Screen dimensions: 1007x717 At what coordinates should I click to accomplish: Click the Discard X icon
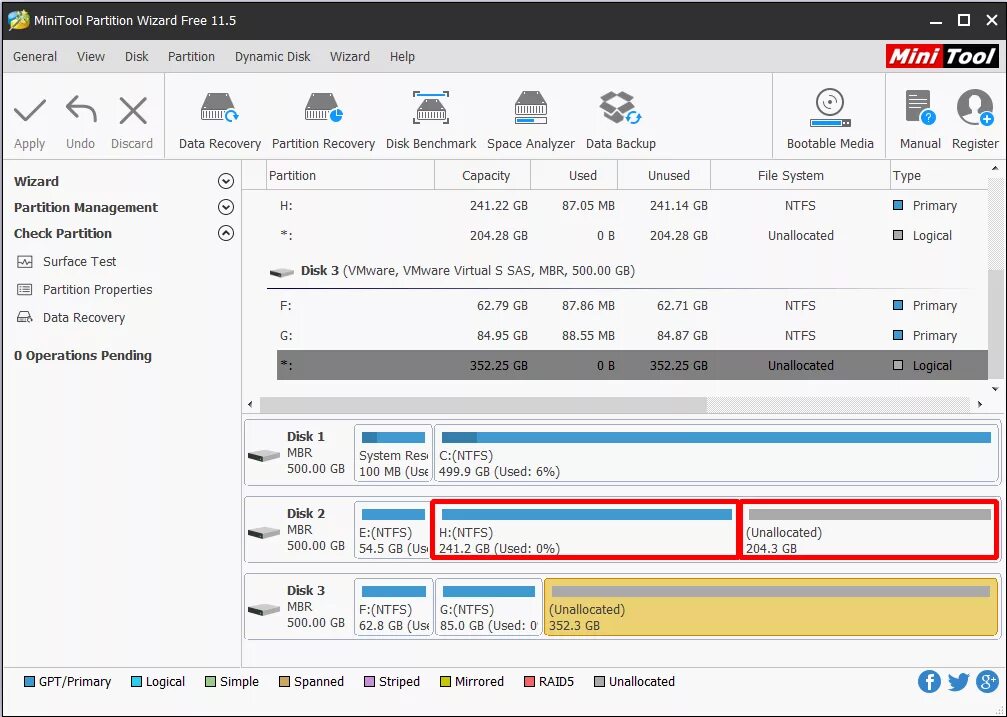[133, 111]
